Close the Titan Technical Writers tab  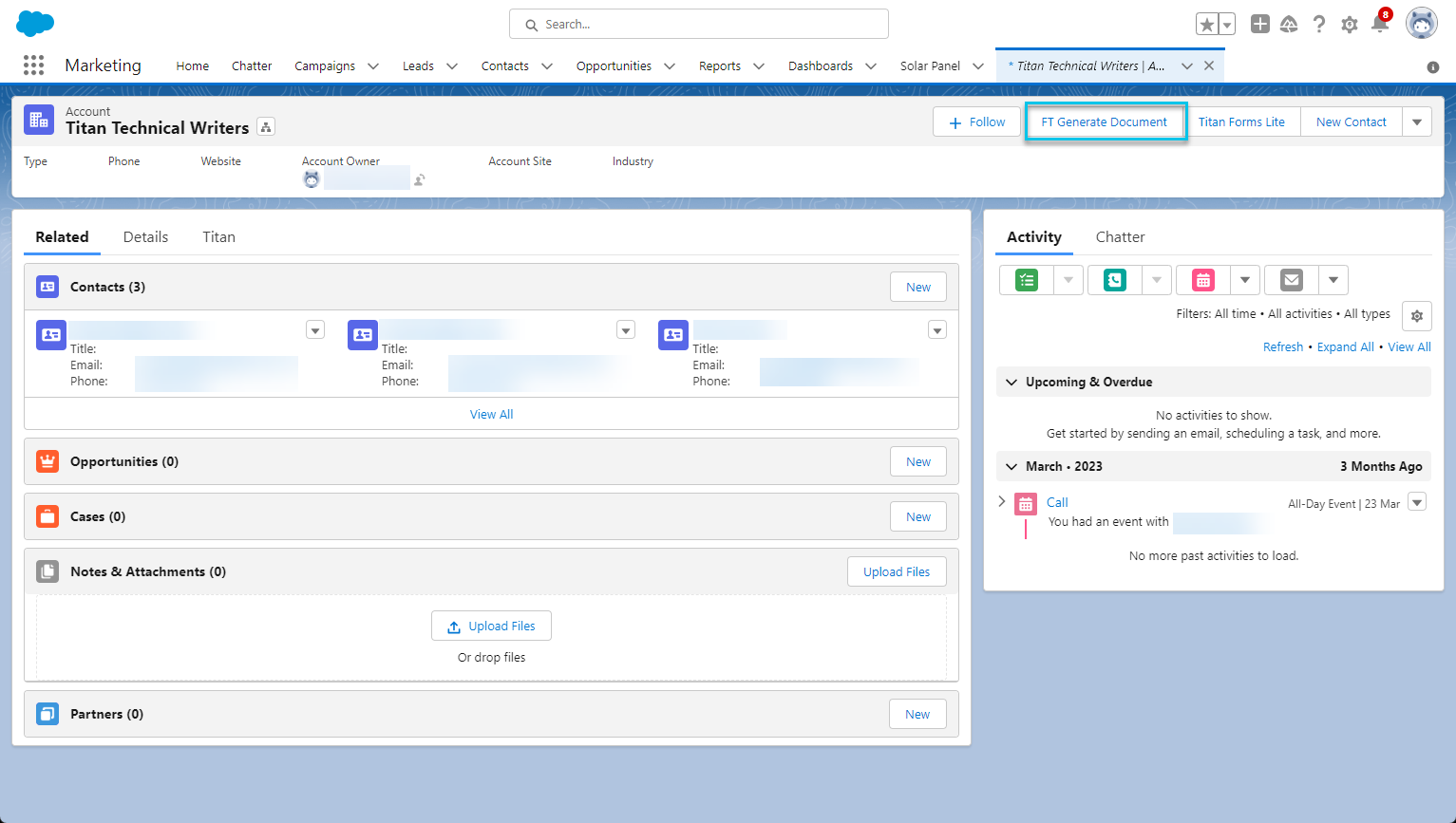point(1209,65)
